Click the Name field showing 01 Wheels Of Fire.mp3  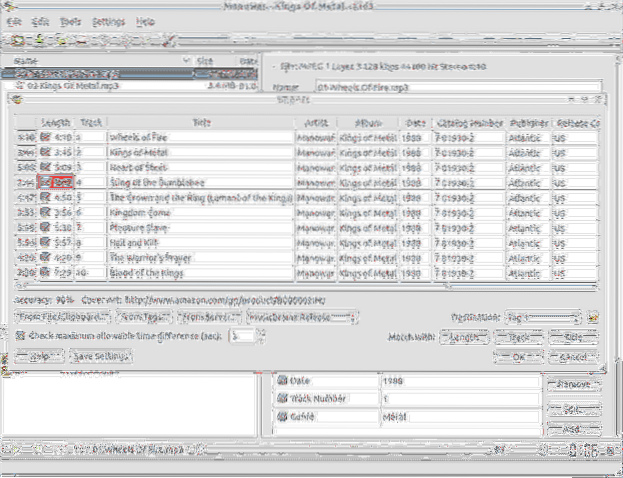click(459, 87)
